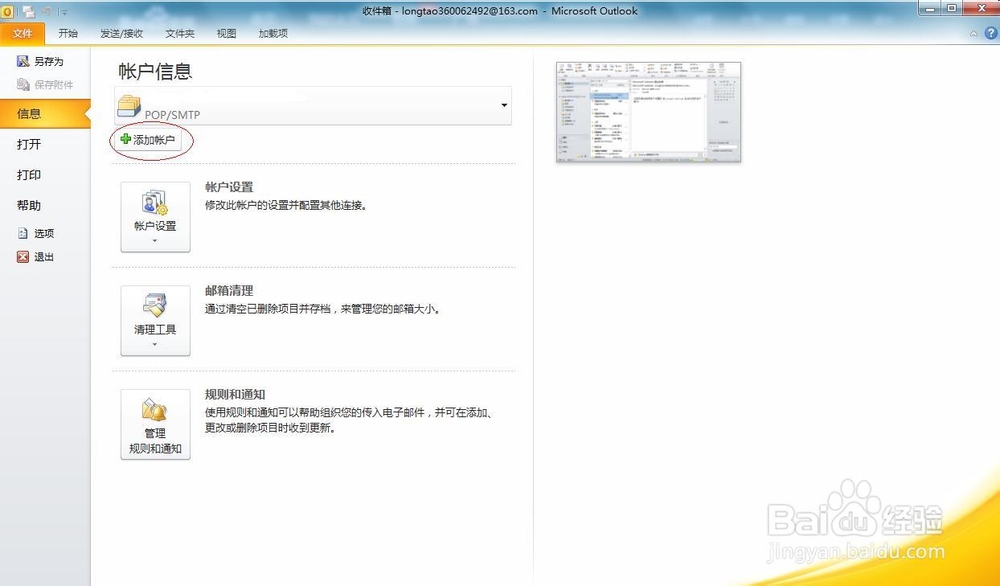Click 保存附件 menu entry
The height and width of the screenshot is (586, 1000).
[45, 84]
